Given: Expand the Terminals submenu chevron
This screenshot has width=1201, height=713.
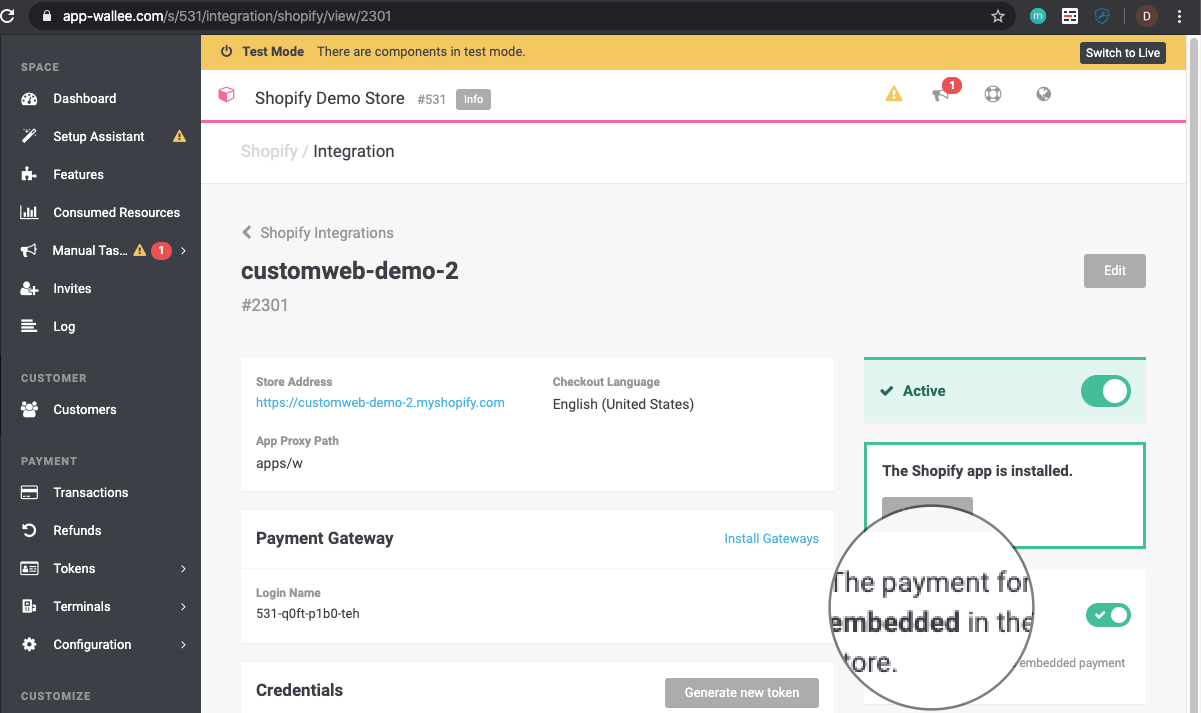Looking at the screenshot, I should click(184, 607).
